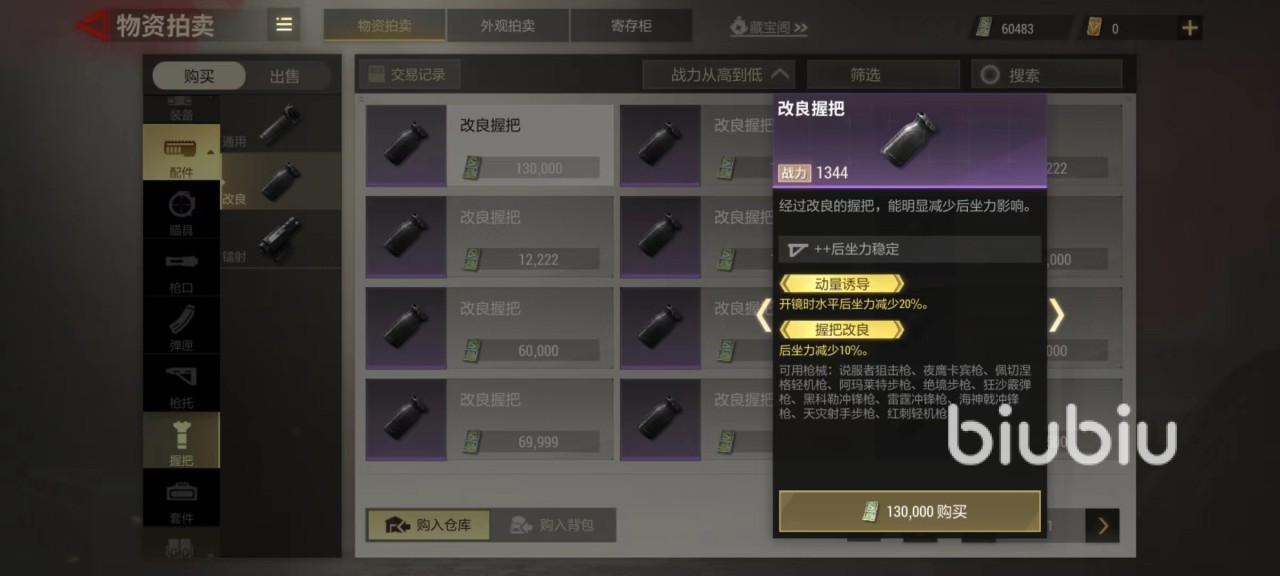This screenshot has height=576, width=1280.
Task: Switch to the 外观拍卖 tab
Action: point(508,26)
